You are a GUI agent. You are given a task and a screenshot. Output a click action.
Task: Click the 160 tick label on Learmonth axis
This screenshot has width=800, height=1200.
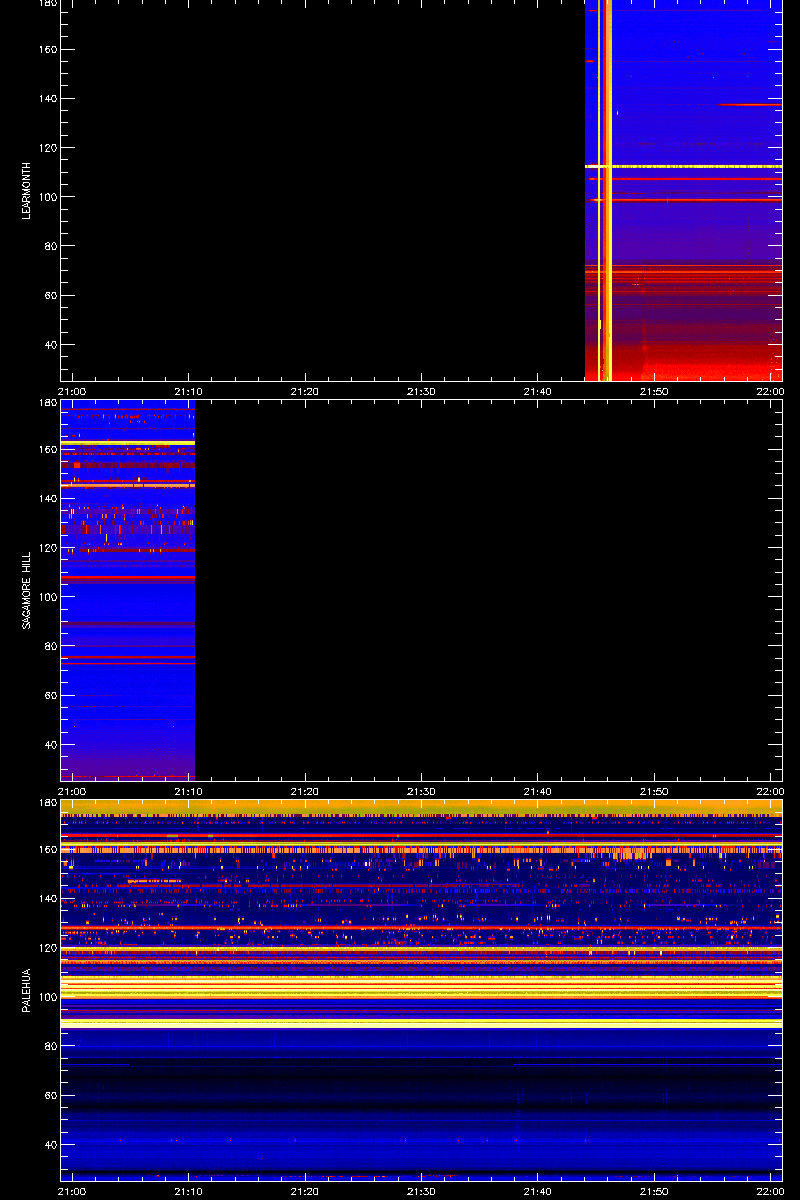coord(46,50)
